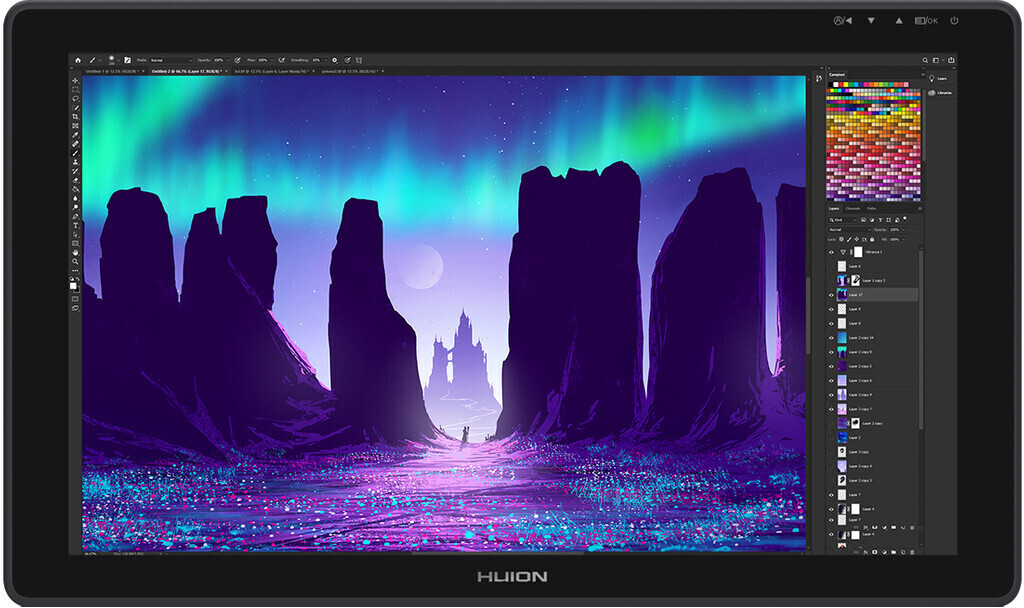Open the Flow value dropdown
This screenshot has width=1024, height=608.
272,60
